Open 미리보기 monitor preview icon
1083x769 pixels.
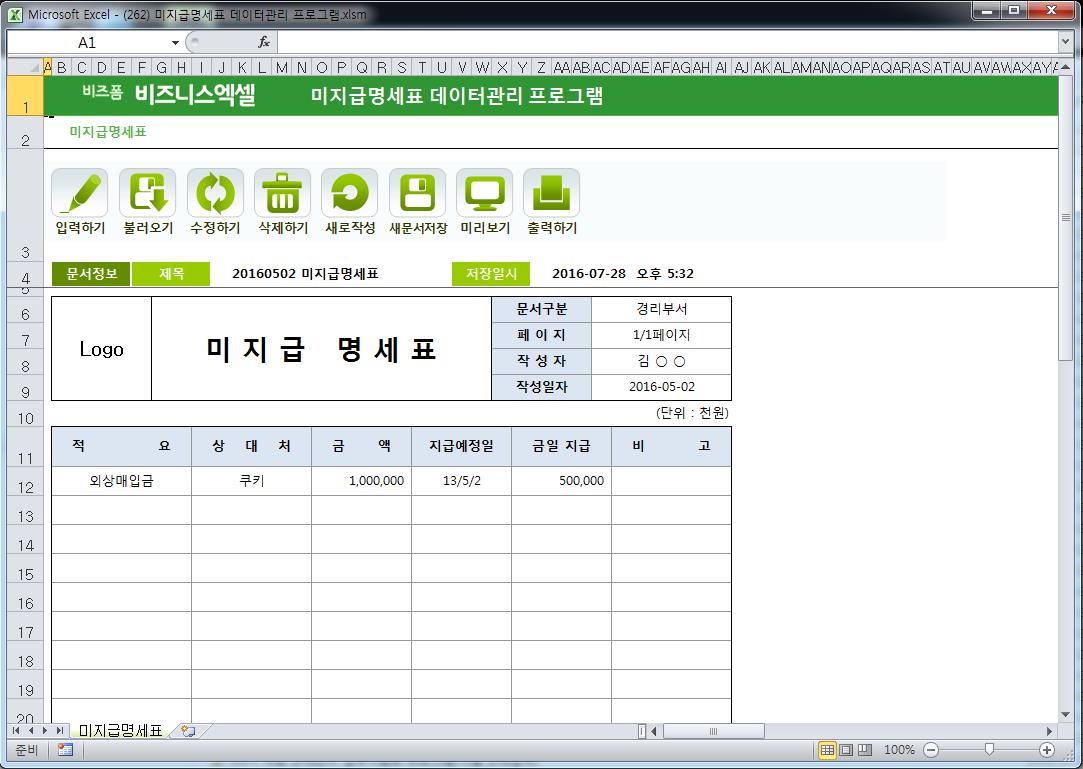point(484,193)
